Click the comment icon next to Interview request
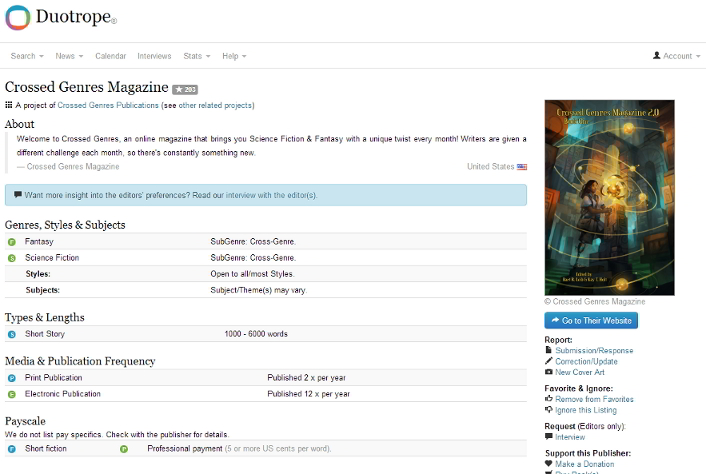706x474 pixels. pyautogui.click(x=548, y=436)
